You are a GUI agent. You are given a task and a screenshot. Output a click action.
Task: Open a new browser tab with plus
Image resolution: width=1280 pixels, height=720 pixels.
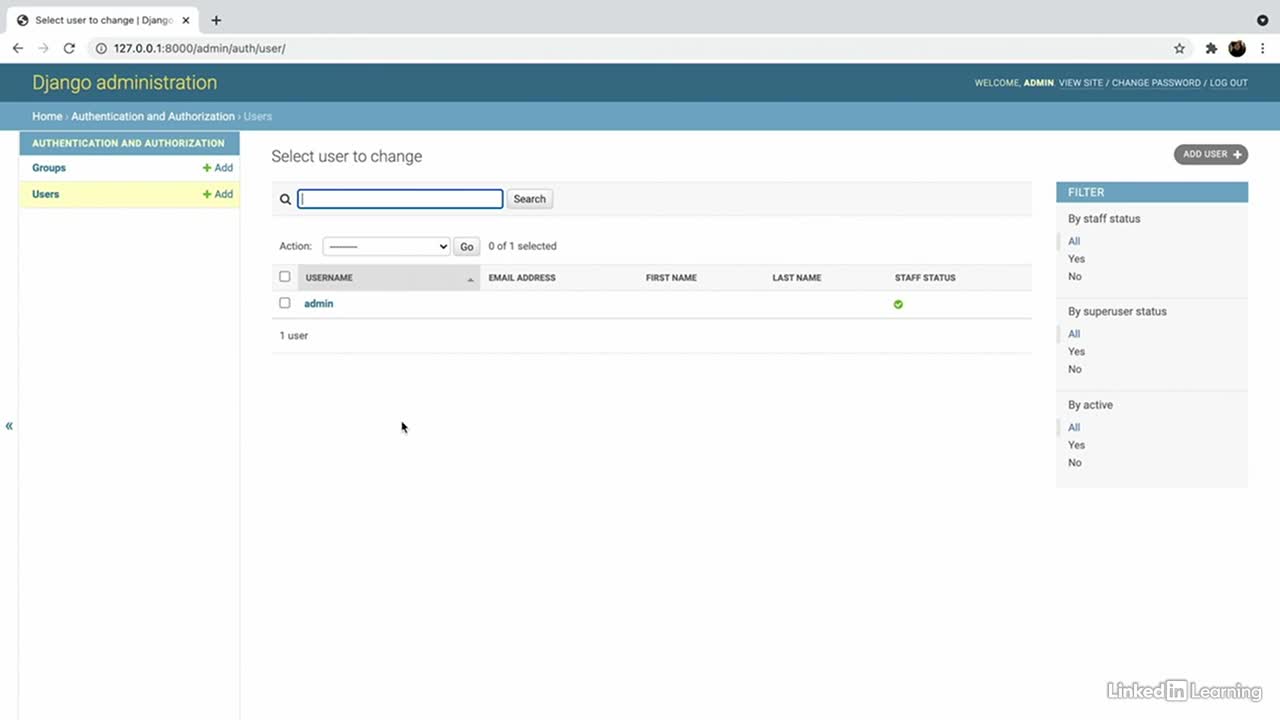[216, 20]
